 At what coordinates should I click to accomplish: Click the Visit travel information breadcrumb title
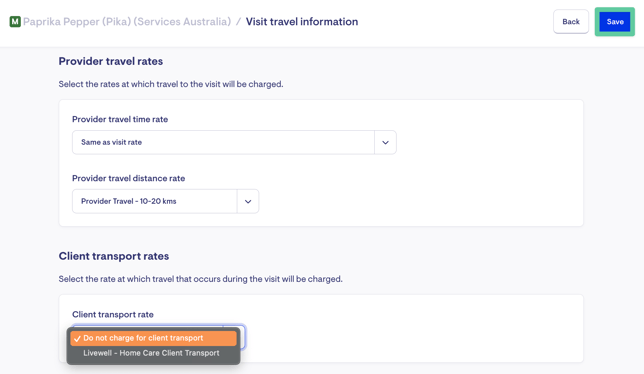tap(302, 21)
